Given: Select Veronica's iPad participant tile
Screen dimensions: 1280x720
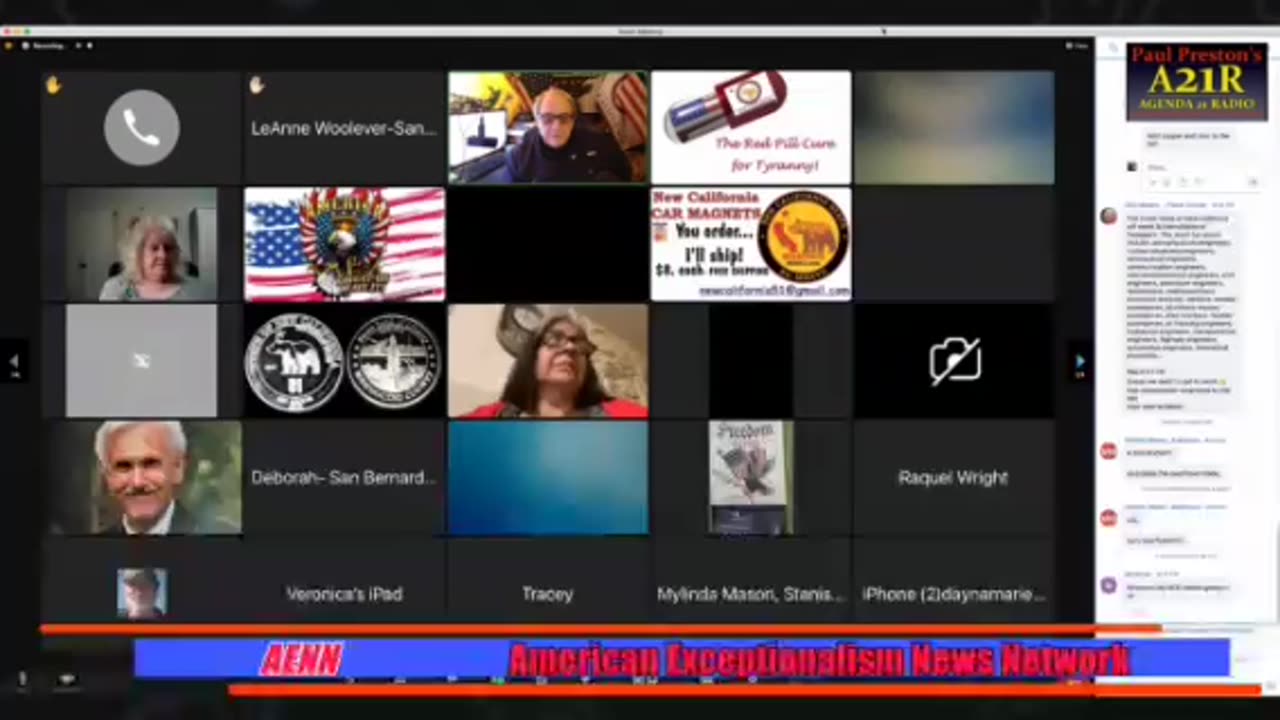Looking at the screenshot, I should pyautogui.click(x=344, y=593).
